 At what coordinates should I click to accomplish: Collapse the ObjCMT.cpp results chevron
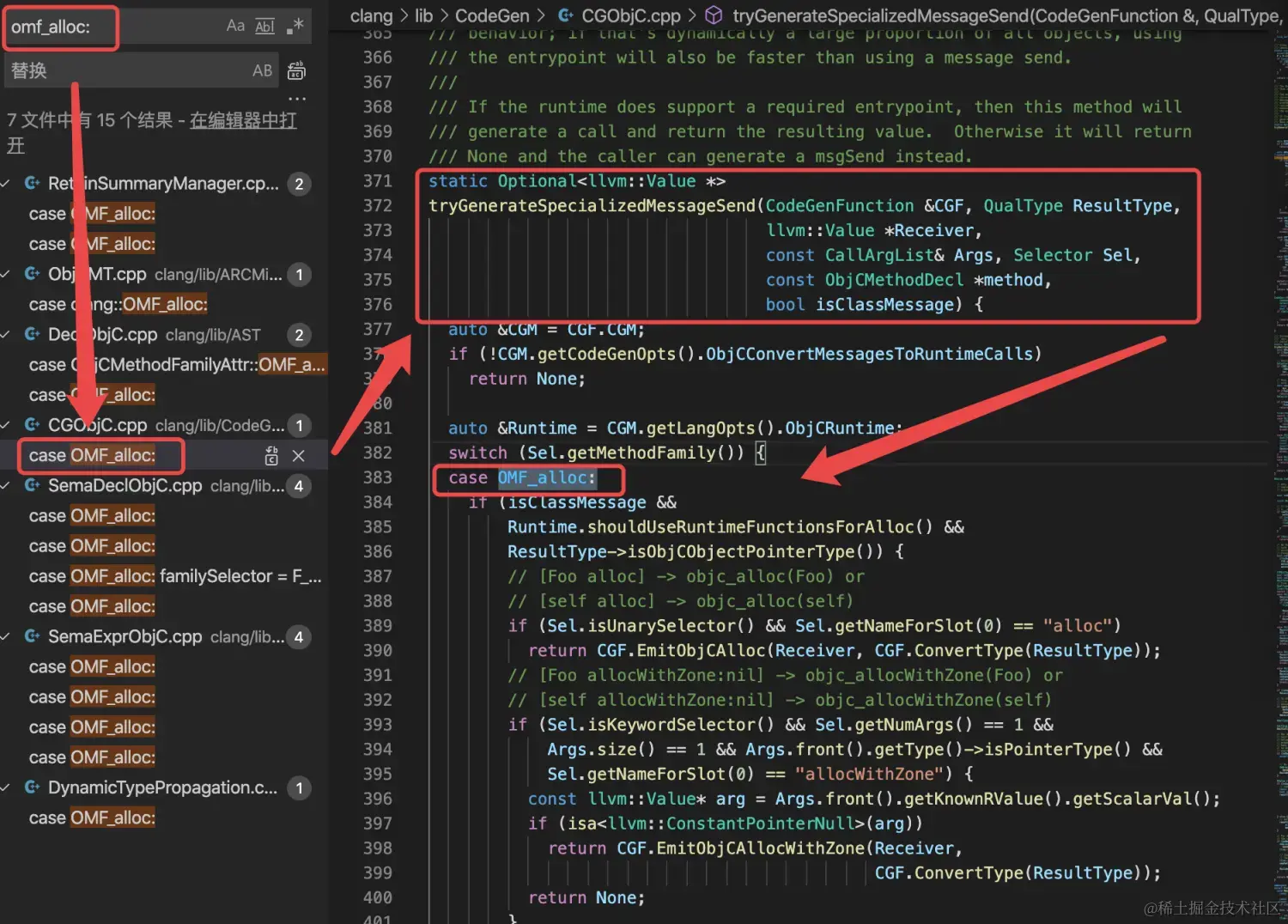(6, 274)
